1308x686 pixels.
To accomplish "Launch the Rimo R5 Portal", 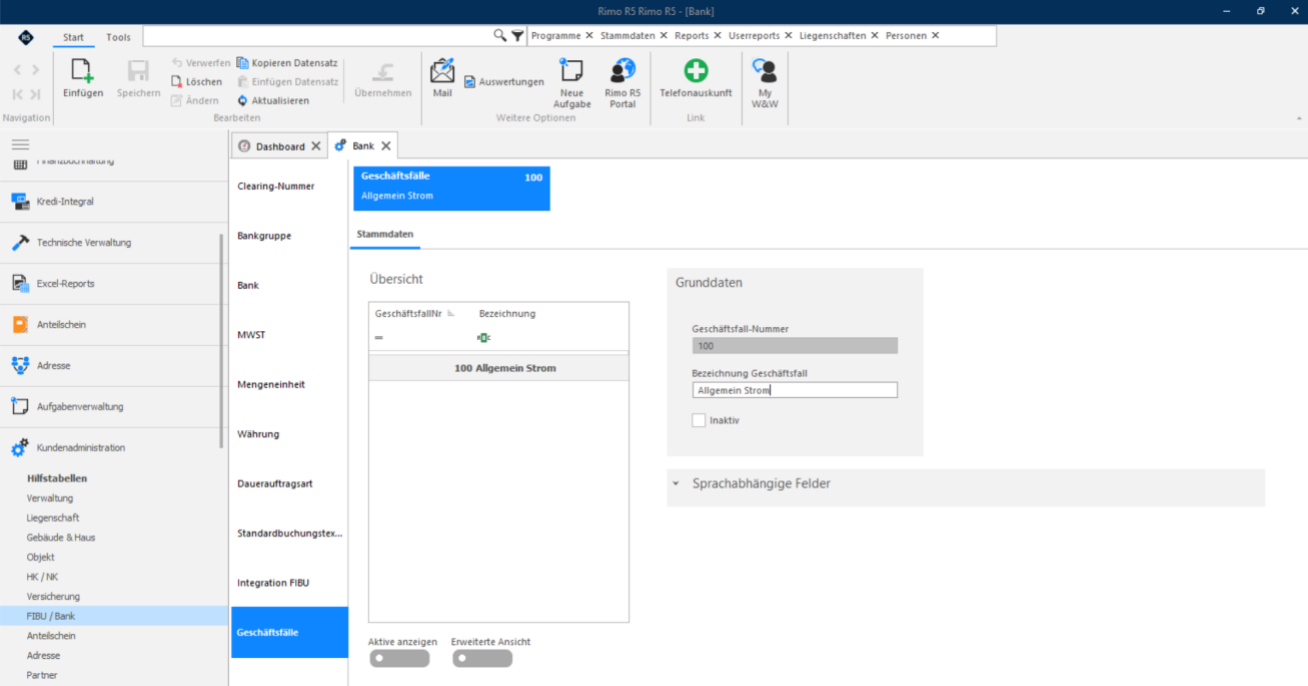I will pyautogui.click(x=622, y=84).
